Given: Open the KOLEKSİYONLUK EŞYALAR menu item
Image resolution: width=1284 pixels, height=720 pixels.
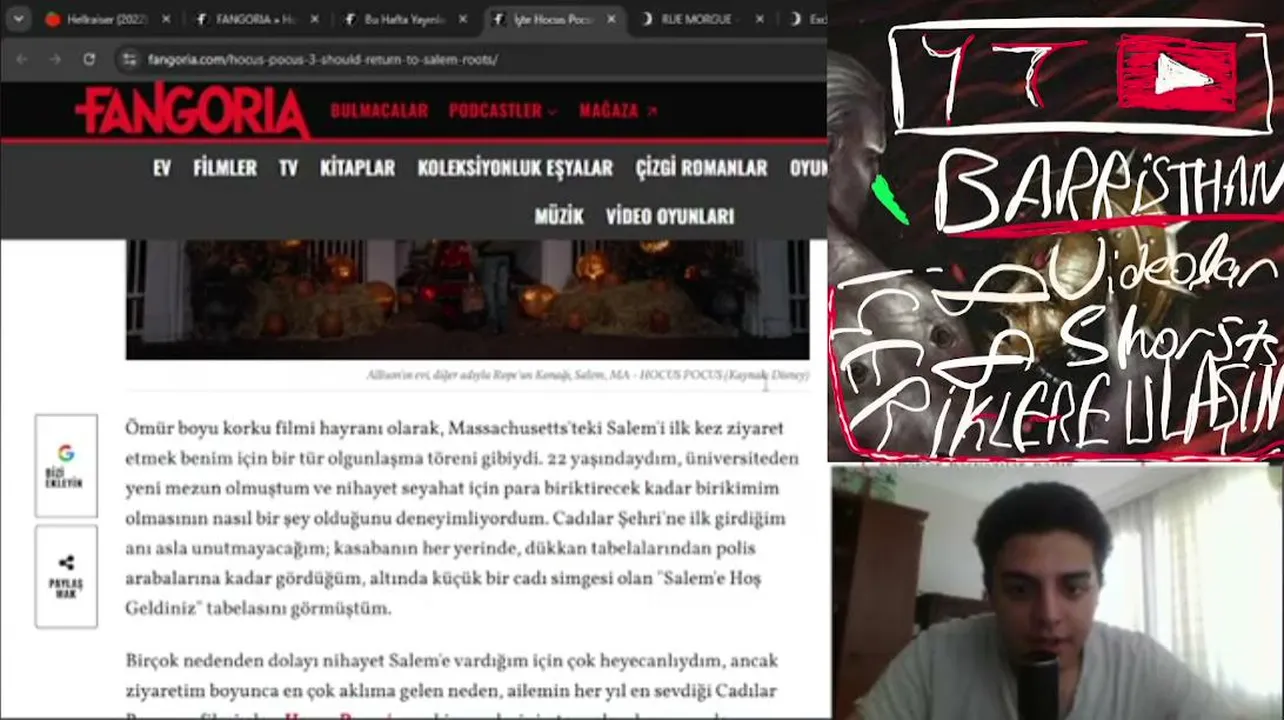Looking at the screenshot, I should click(x=515, y=168).
